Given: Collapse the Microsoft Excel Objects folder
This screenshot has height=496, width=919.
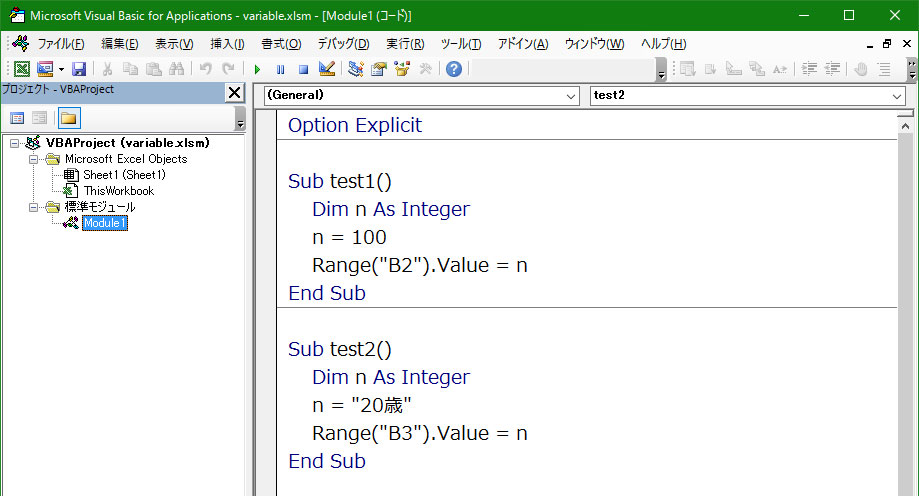Looking at the screenshot, I should 33,159.
